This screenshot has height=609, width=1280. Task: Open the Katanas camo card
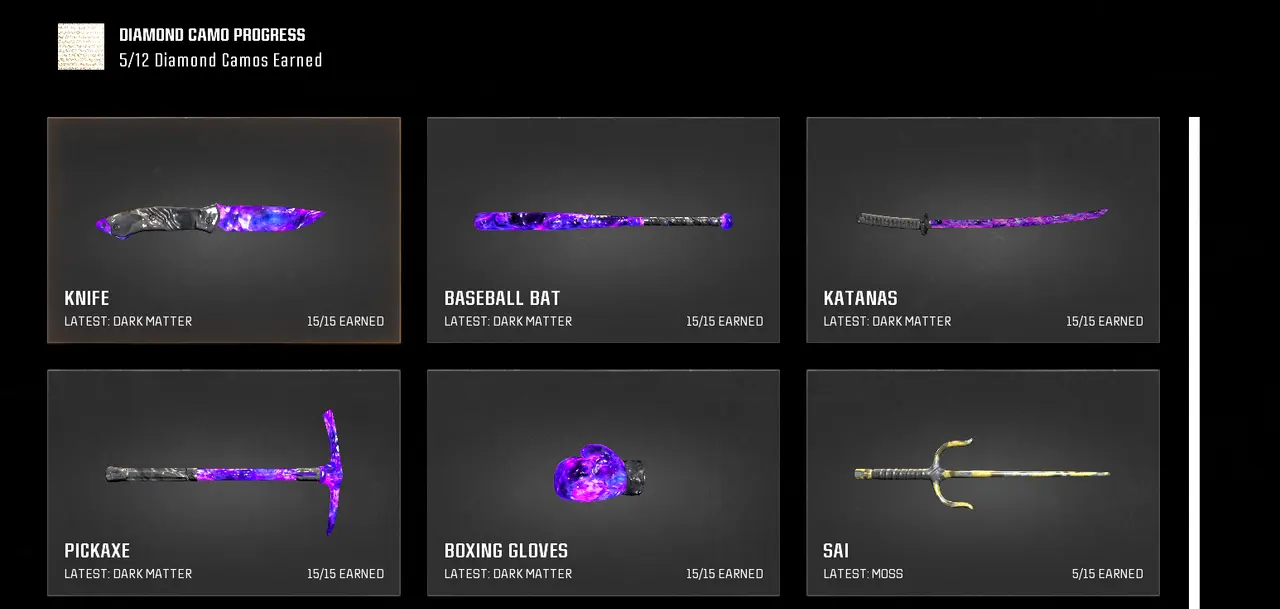coord(983,230)
